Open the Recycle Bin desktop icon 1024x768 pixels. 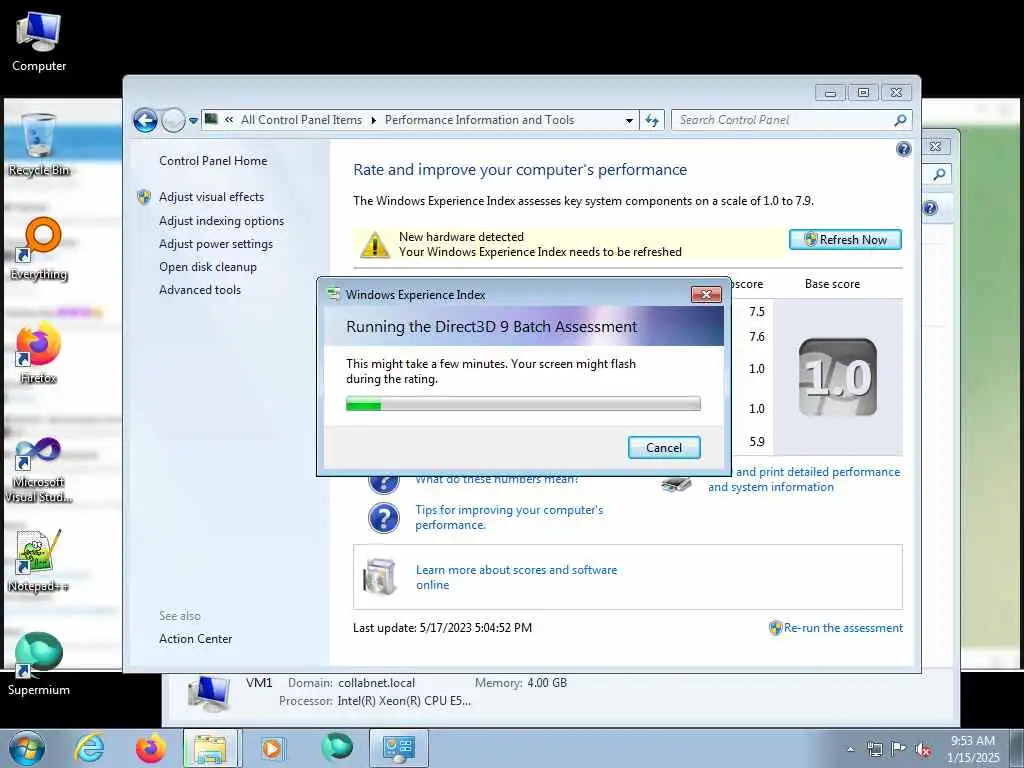(x=39, y=144)
